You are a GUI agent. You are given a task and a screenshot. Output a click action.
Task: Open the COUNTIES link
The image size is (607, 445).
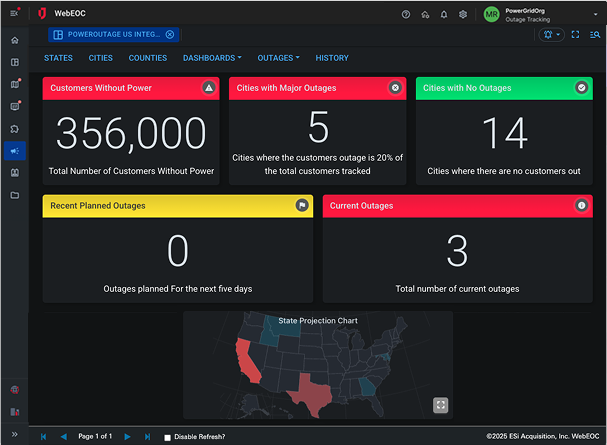tap(148, 58)
